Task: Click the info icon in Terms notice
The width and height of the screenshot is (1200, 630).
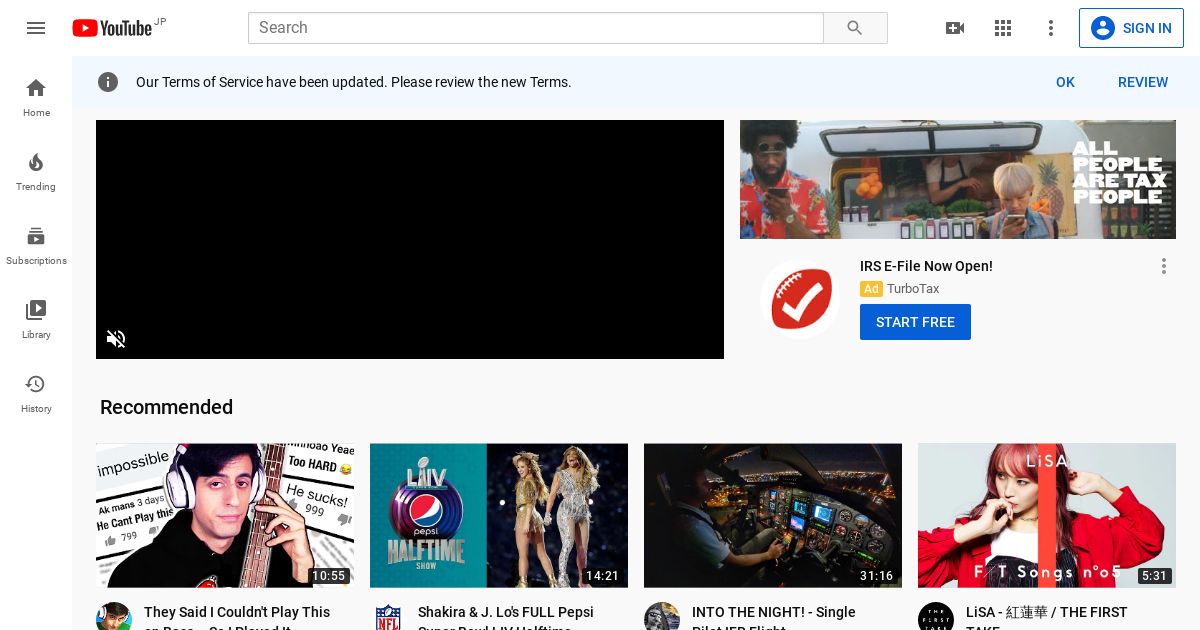Action: 108,82
